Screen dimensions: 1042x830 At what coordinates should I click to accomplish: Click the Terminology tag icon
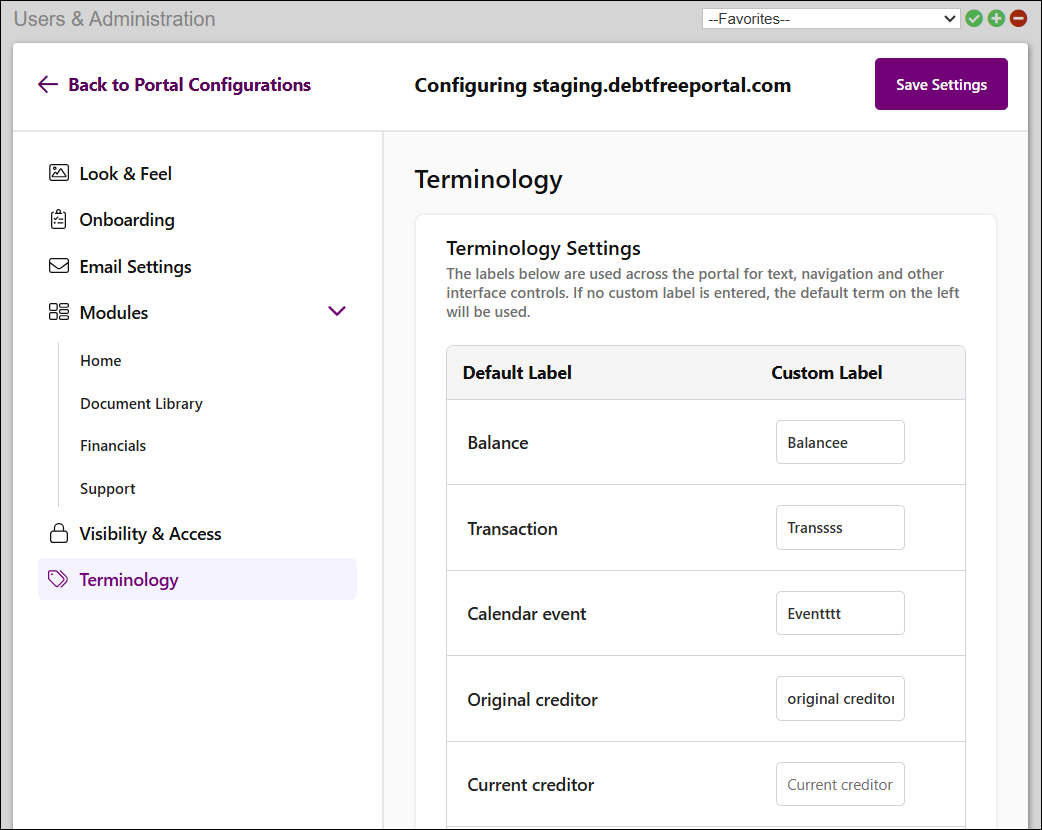coord(58,580)
